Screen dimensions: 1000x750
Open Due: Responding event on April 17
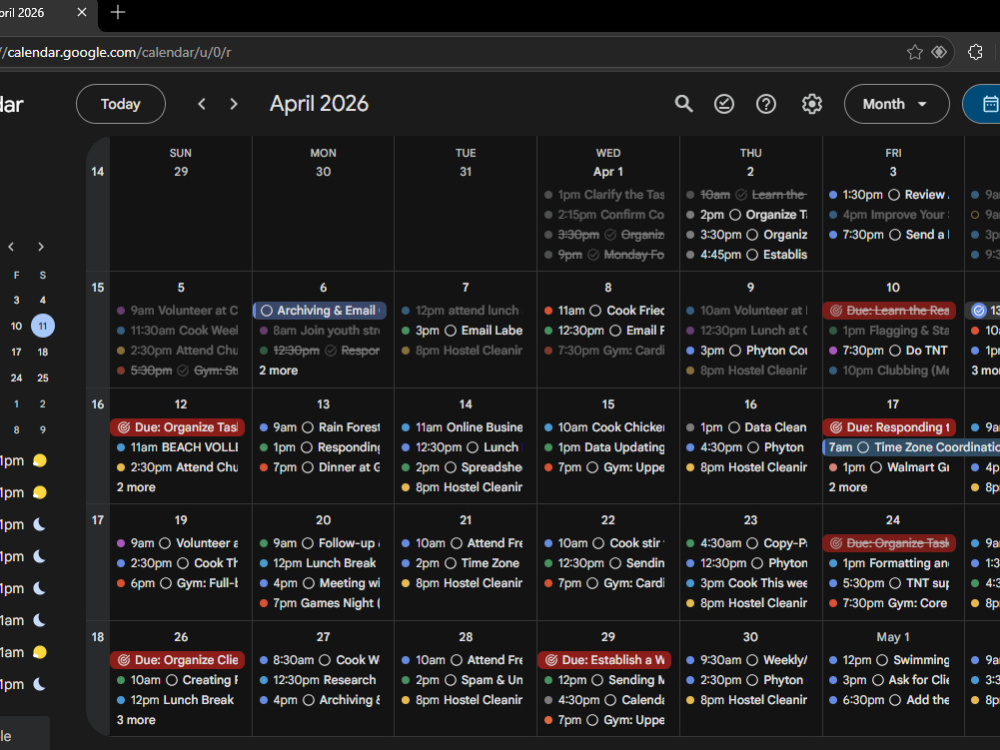[x=890, y=427]
